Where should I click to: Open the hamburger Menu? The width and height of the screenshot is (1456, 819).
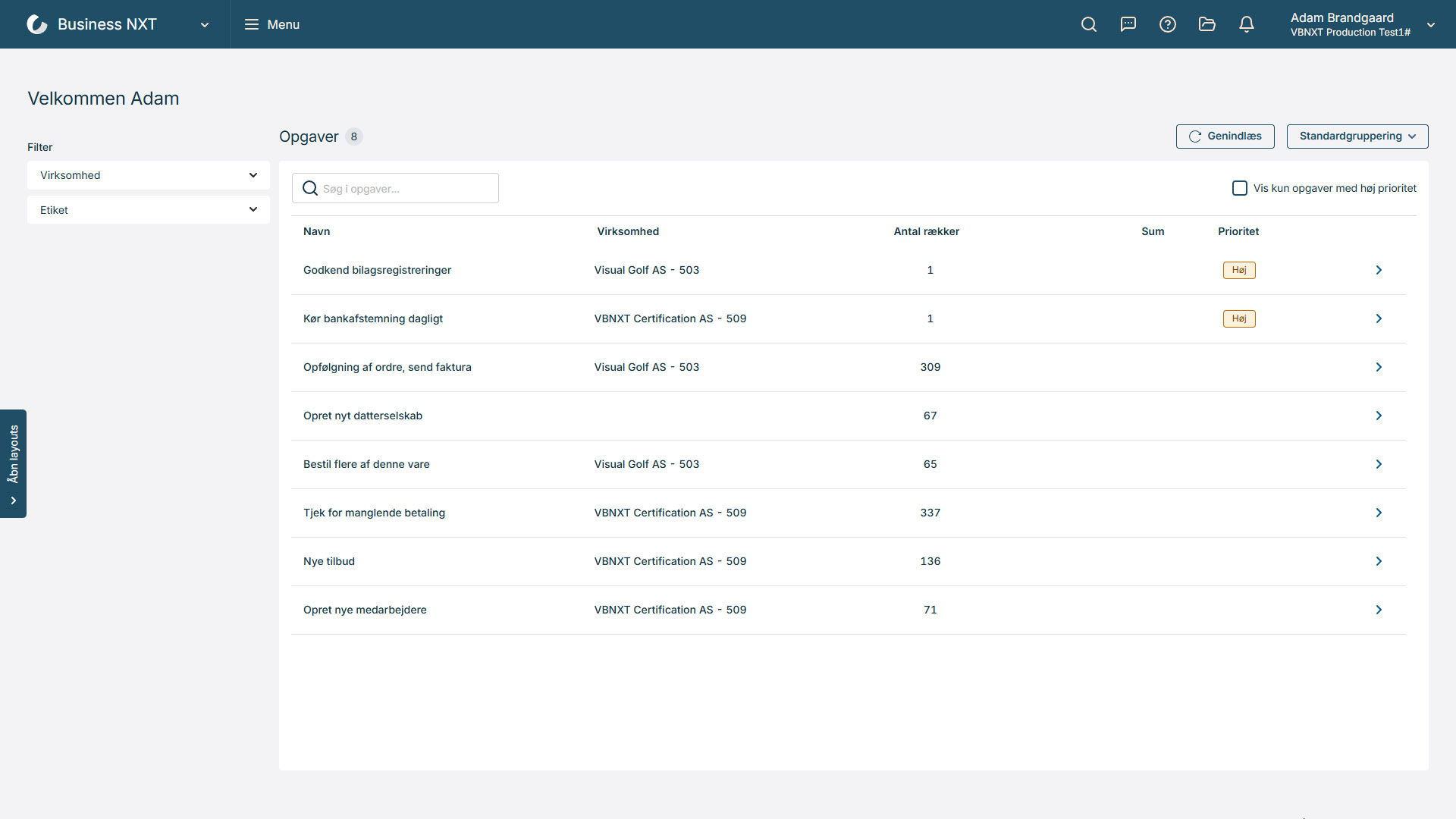272,24
